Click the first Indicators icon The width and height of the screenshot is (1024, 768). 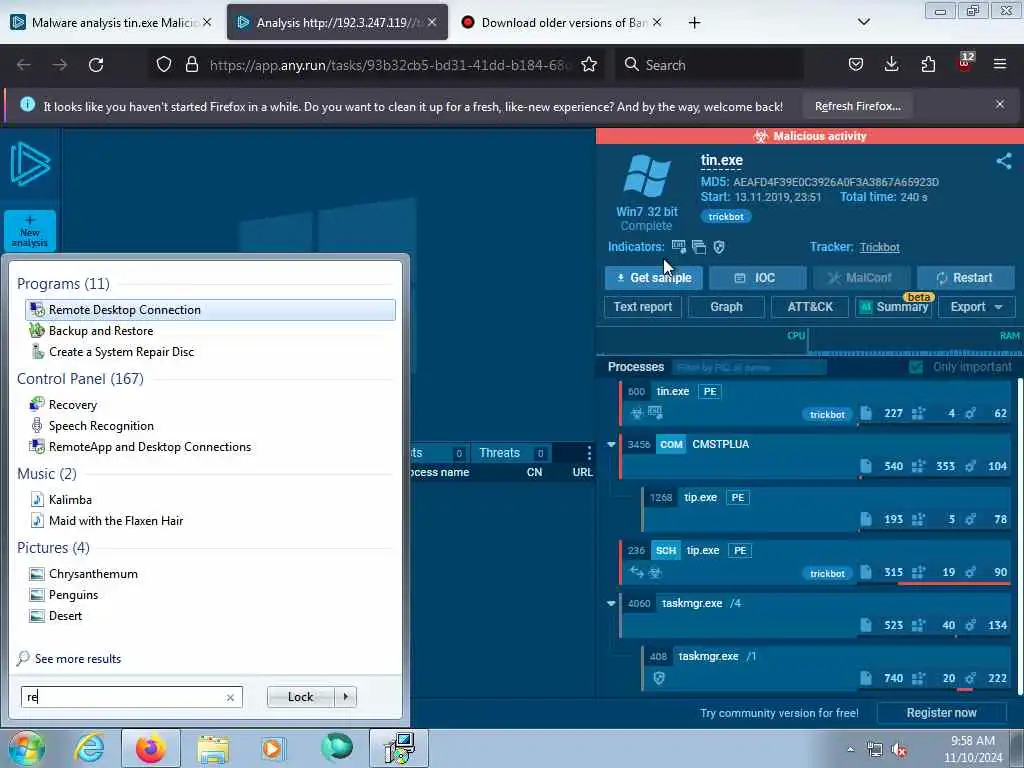[x=679, y=247]
